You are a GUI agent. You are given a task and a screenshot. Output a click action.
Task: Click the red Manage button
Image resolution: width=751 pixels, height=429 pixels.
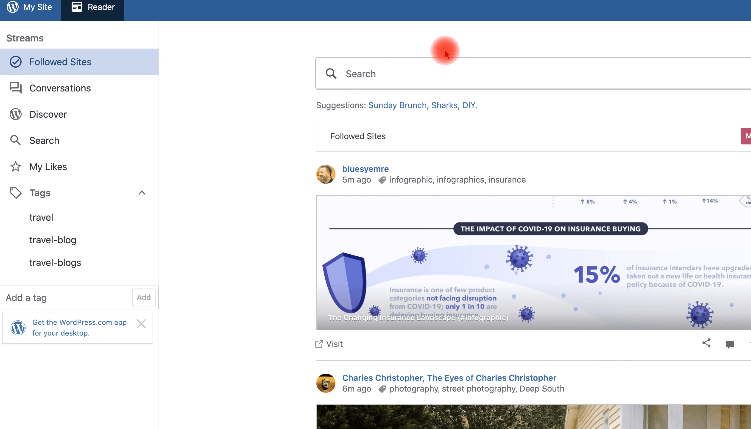746,136
